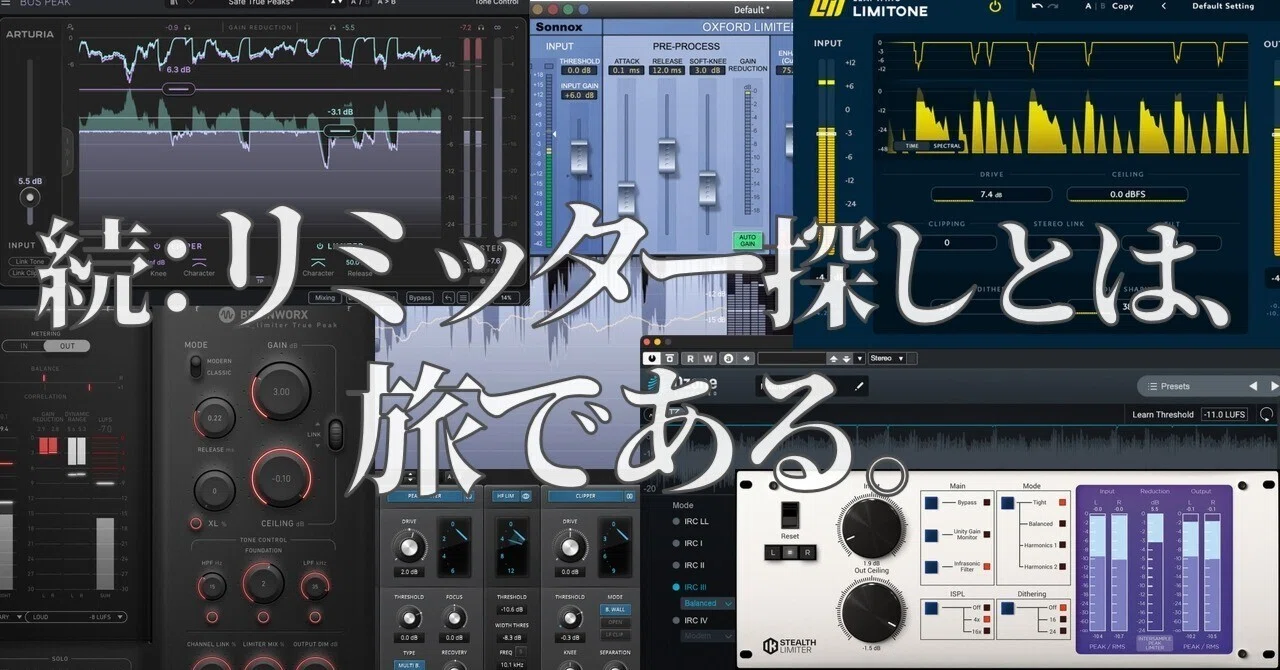1280x670 pixels.
Task: Toggle Unity Gain Monitor on Stealth Limiter
Action: pos(929,535)
